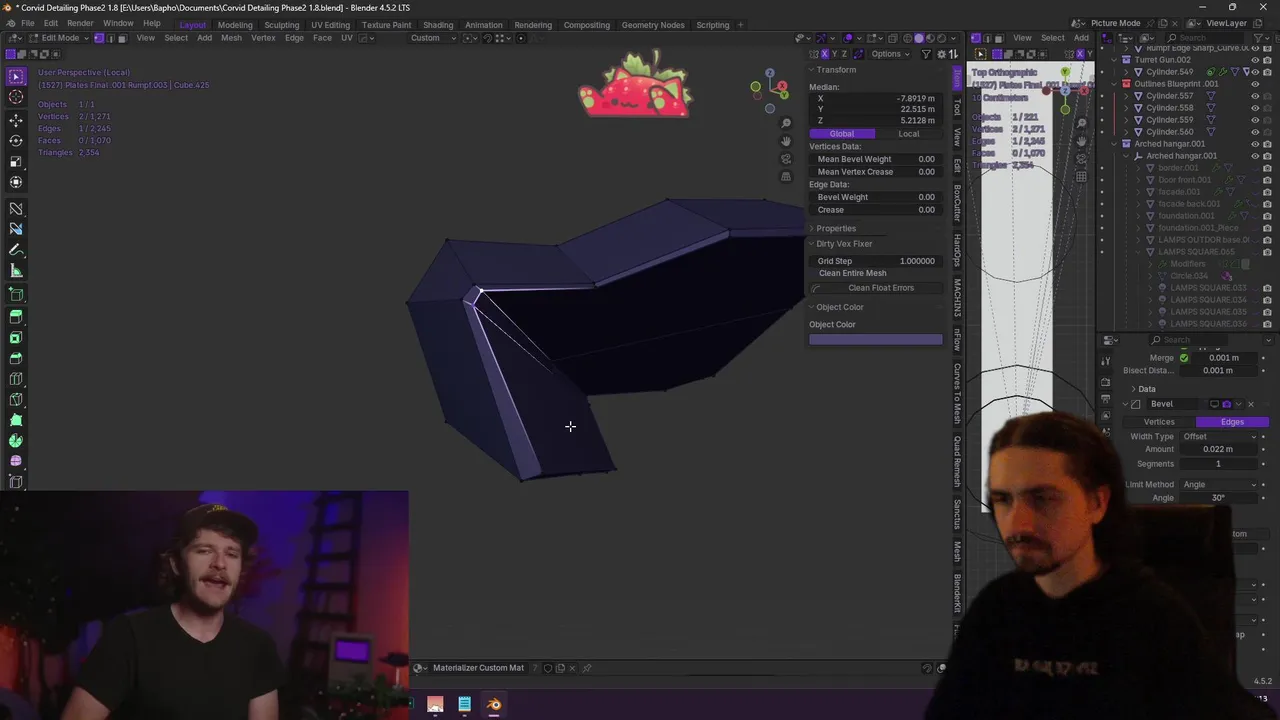This screenshot has width=1280, height=720.
Task: Set bevel affect to Edges
Action: [x=1232, y=422]
